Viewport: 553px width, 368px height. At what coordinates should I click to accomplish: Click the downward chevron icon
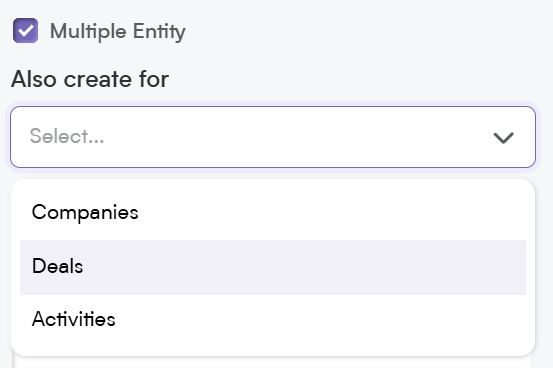coord(503,137)
